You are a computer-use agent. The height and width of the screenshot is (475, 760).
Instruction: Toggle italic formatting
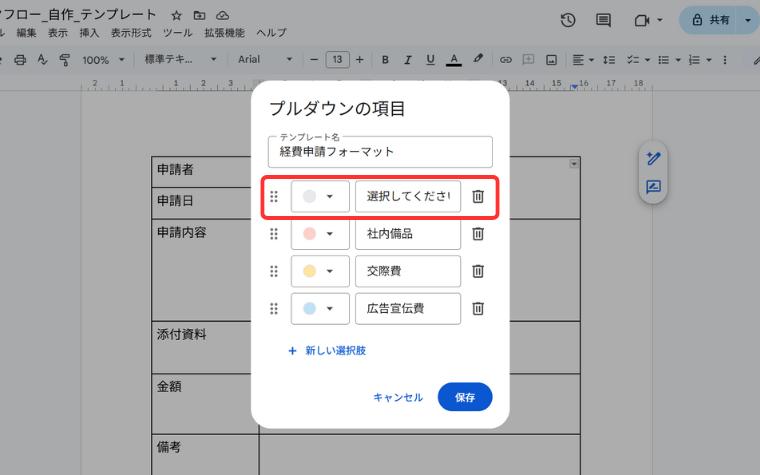pyautogui.click(x=408, y=60)
